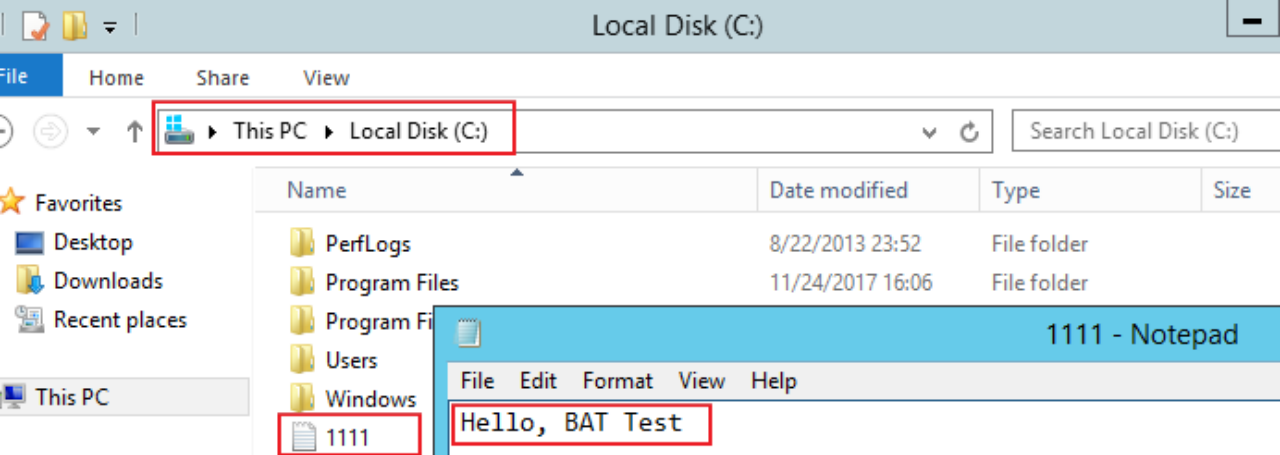Open recent locations dropdown arrow
Viewport: 1280px width, 455px height.
tap(93, 131)
